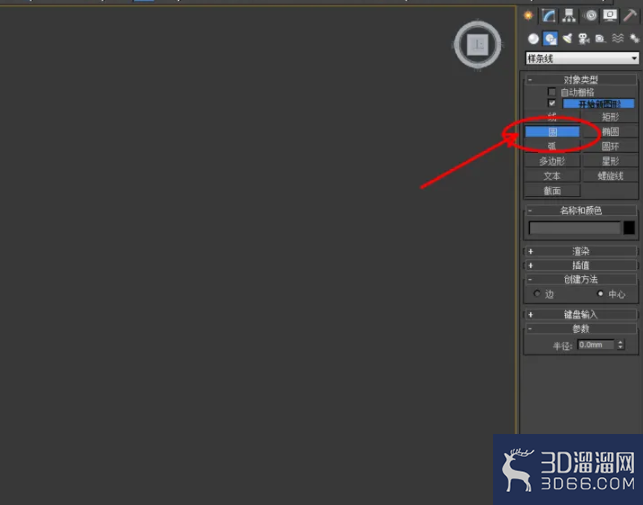Viewport: 643px width, 505px height.
Task: Choose the 弧 arc button
Action: (552, 146)
